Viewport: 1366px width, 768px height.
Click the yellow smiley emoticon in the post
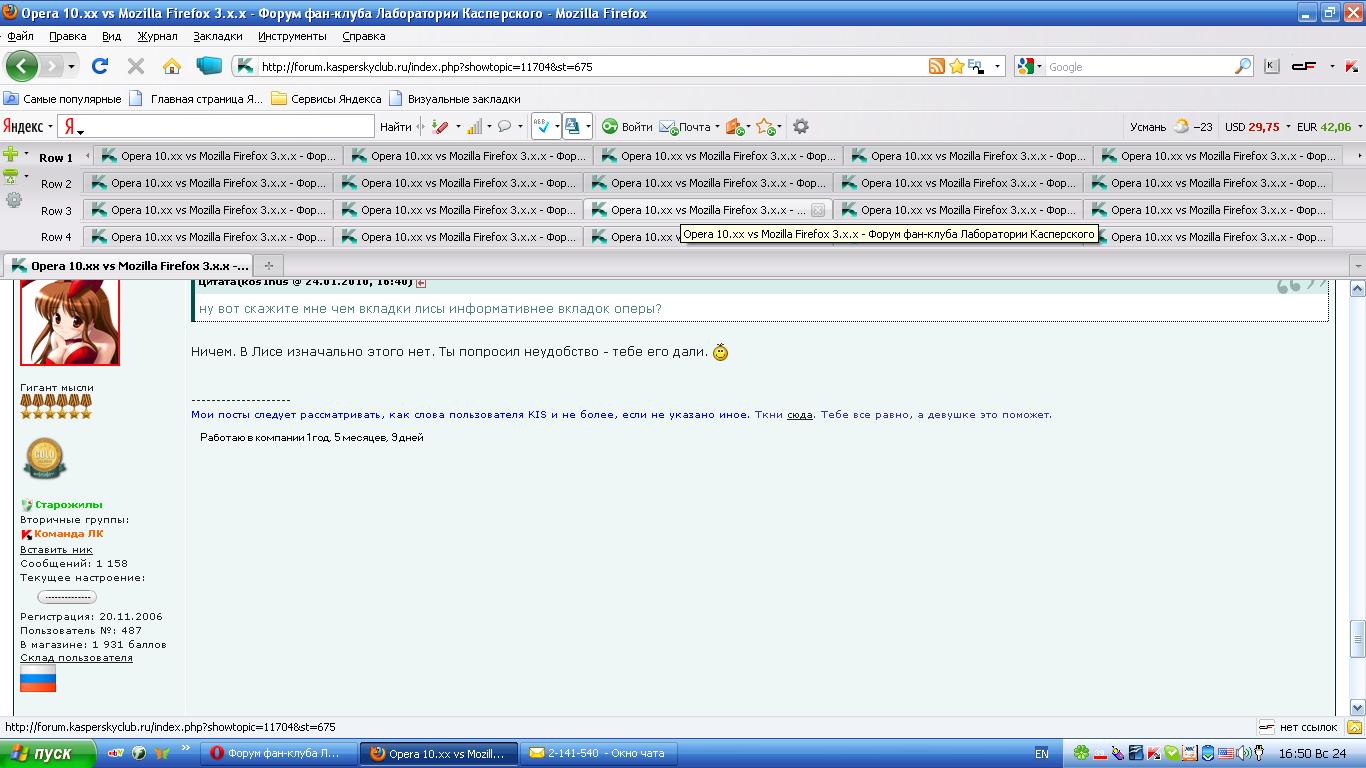pos(720,353)
